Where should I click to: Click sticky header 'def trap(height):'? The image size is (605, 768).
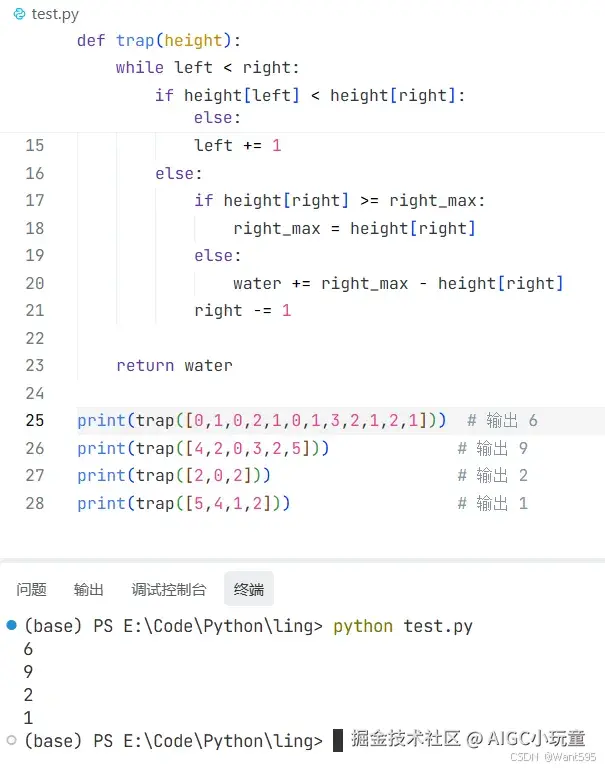click(159, 40)
